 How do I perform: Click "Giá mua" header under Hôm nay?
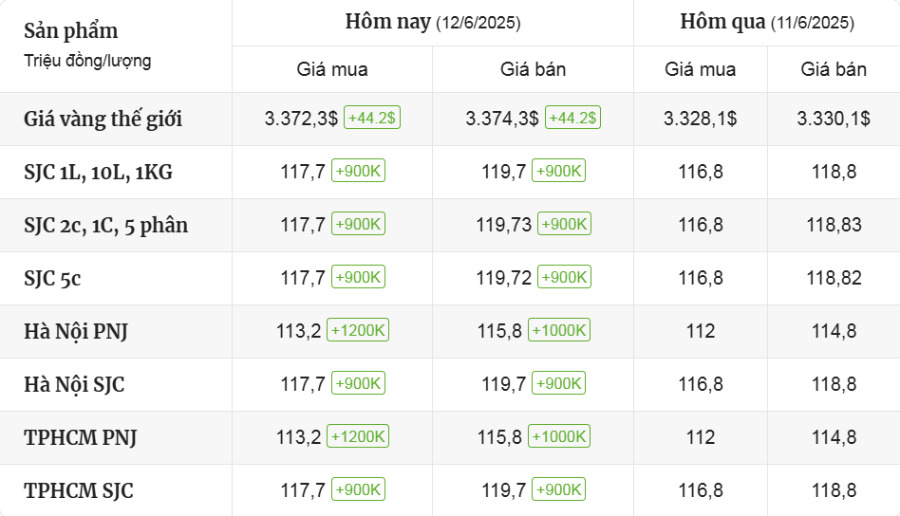(x=332, y=69)
